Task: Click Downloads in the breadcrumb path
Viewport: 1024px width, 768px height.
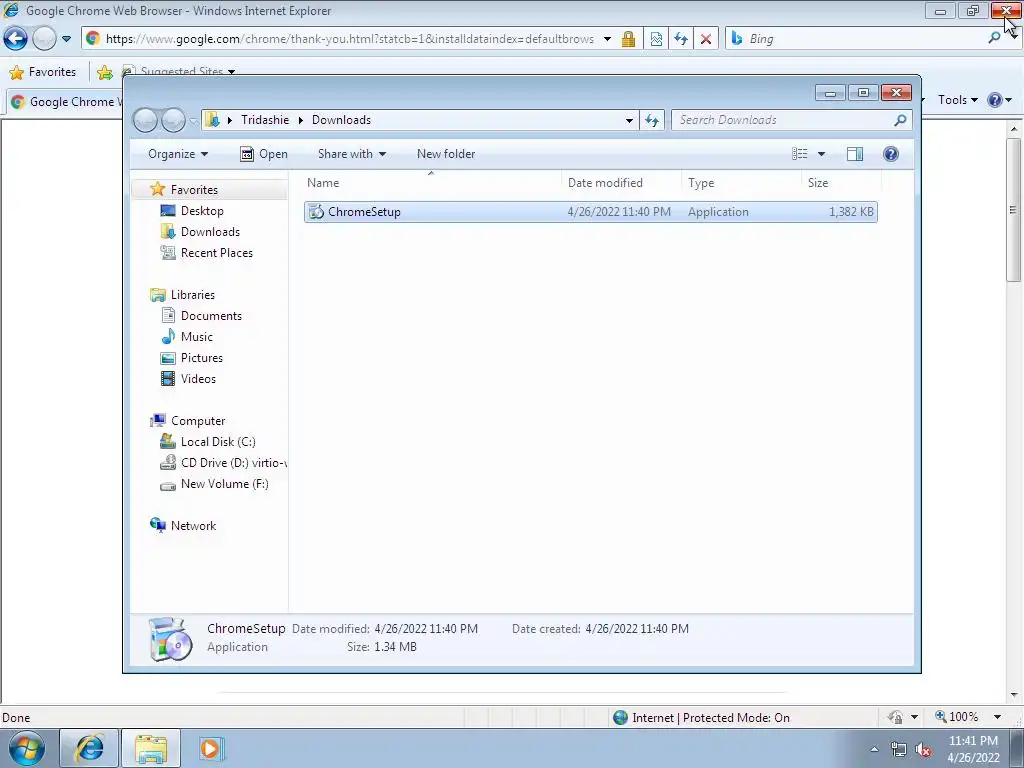Action: (342, 120)
